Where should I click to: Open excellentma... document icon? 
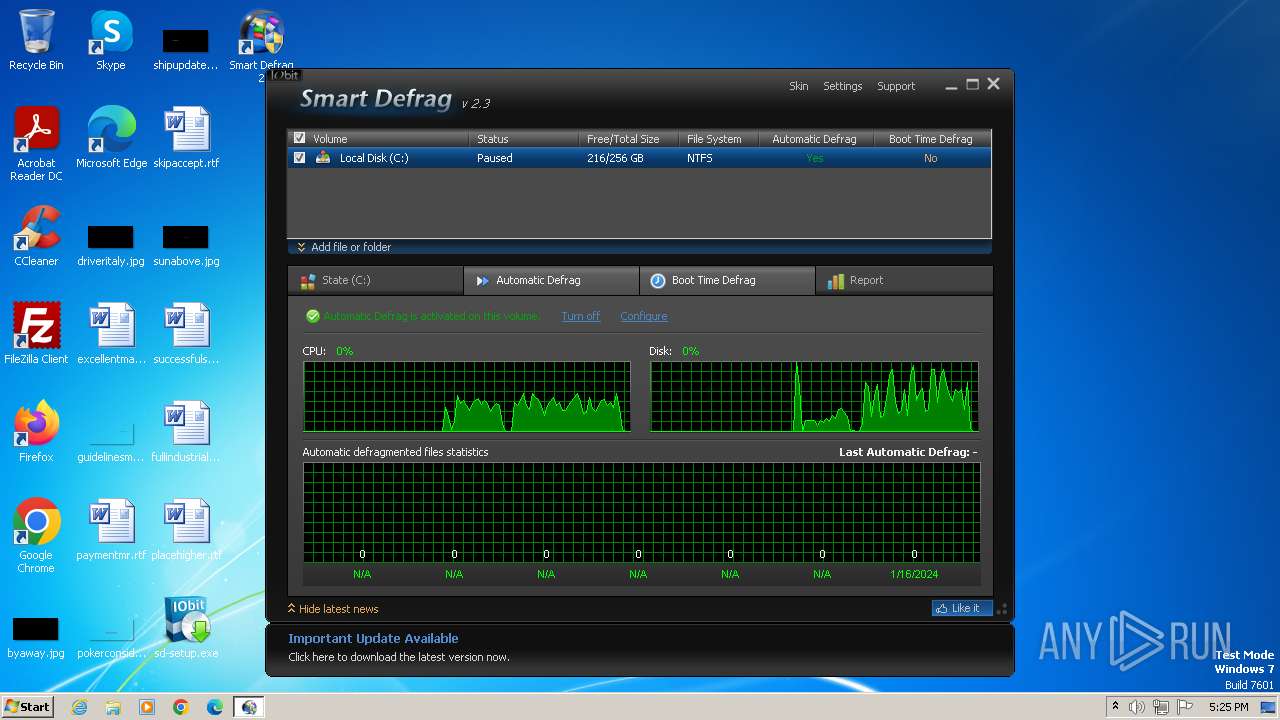(x=111, y=334)
